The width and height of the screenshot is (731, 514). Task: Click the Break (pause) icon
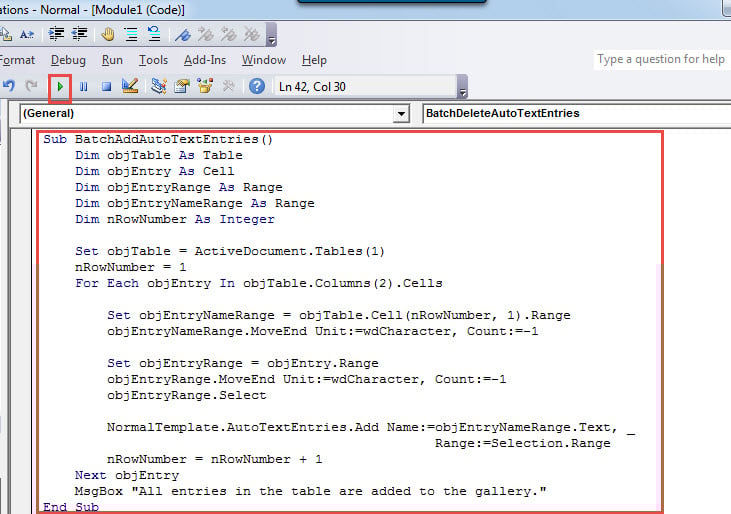coord(84,86)
